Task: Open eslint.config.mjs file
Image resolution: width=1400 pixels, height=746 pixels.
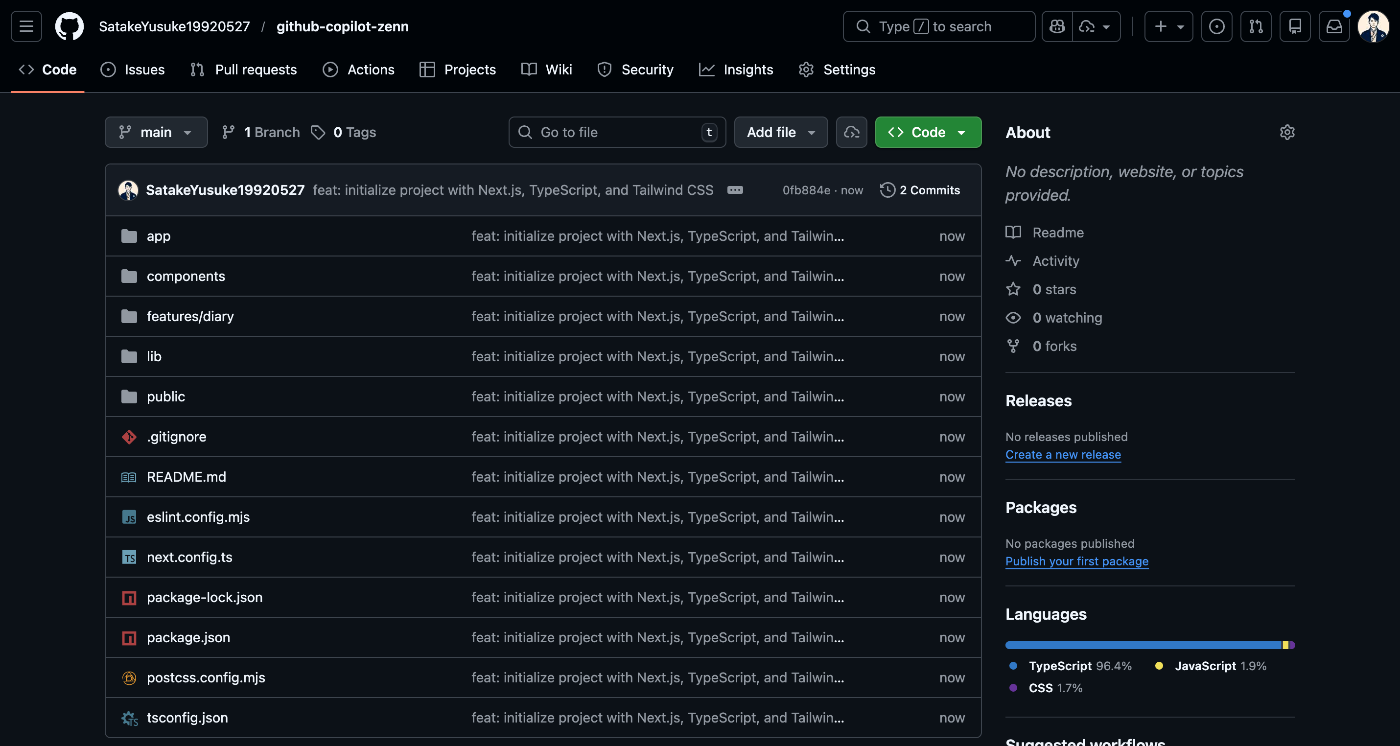Action: (198, 517)
